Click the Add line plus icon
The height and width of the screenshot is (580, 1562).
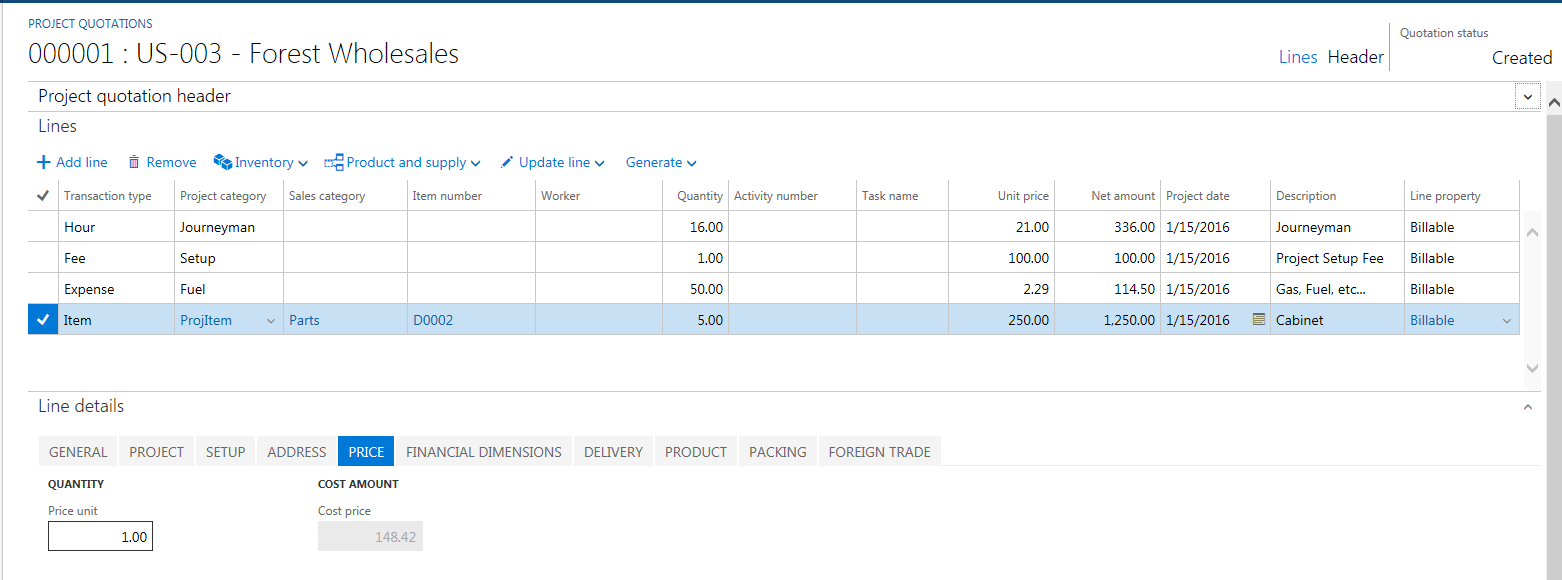(x=43, y=162)
